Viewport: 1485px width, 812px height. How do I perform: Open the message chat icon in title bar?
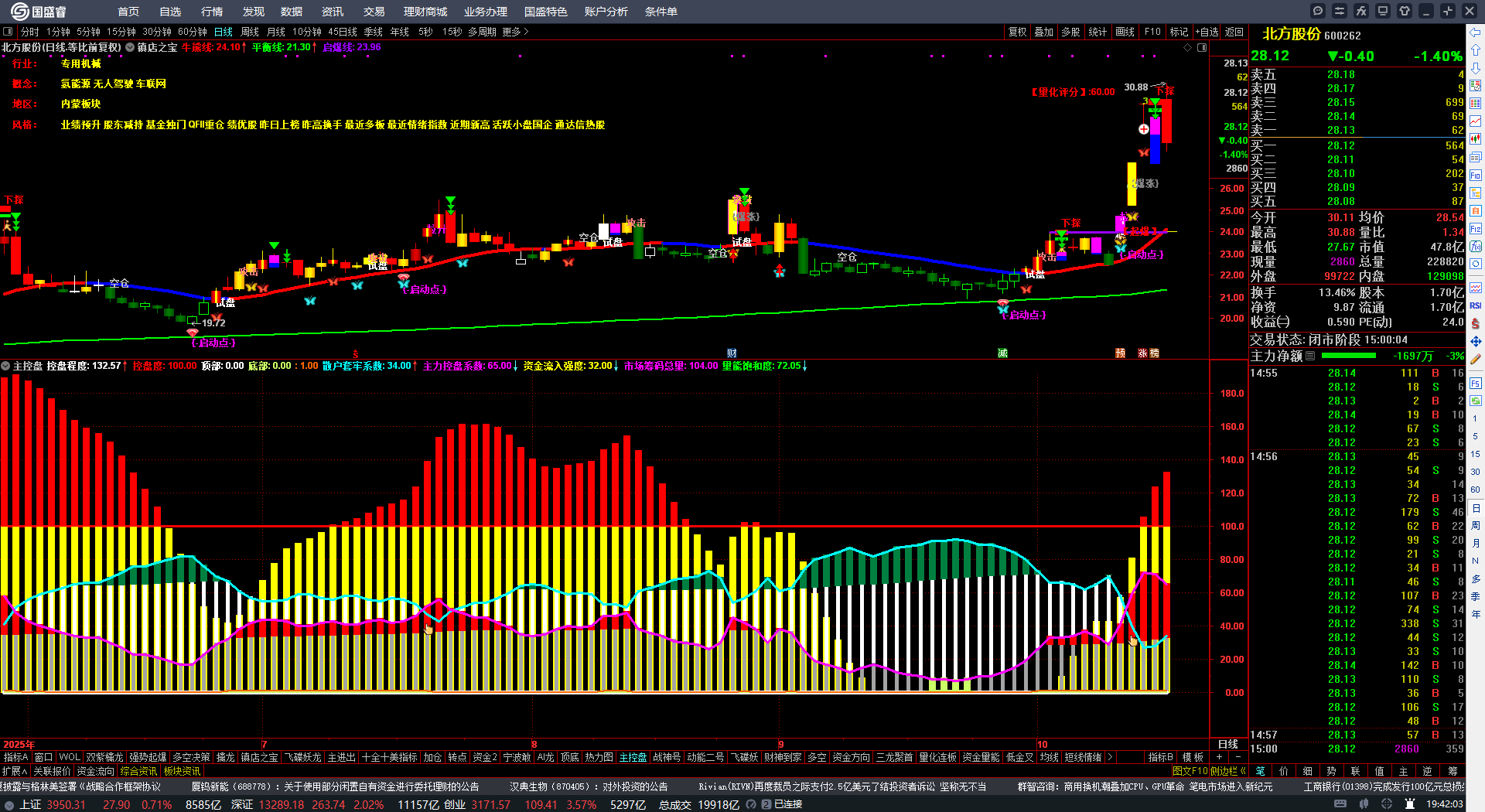(1318, 11)
